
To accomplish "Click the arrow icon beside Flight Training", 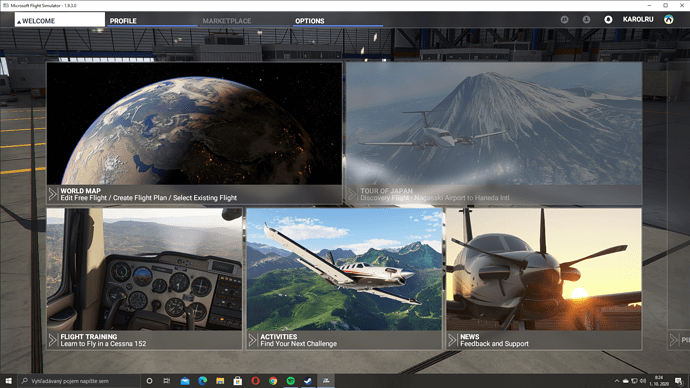I will tap(52, 340).
